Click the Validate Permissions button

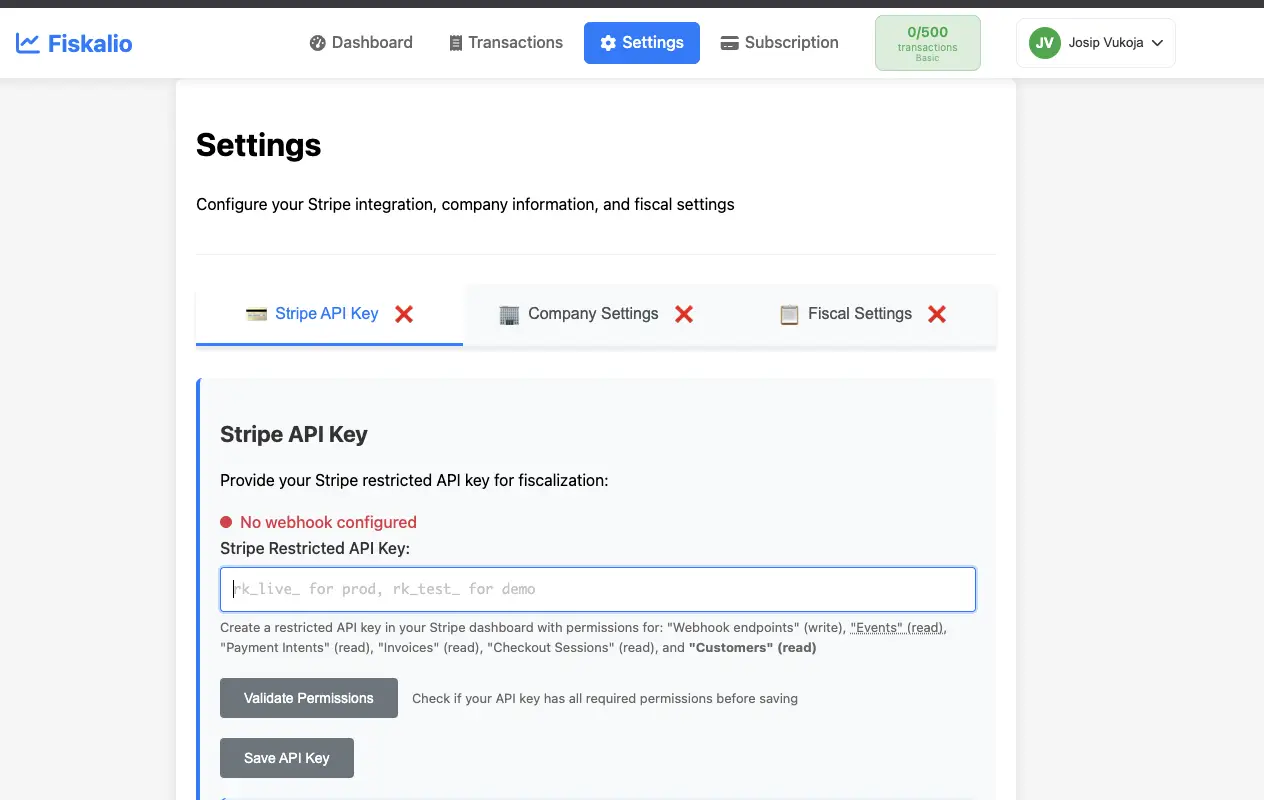coord(309,698)
